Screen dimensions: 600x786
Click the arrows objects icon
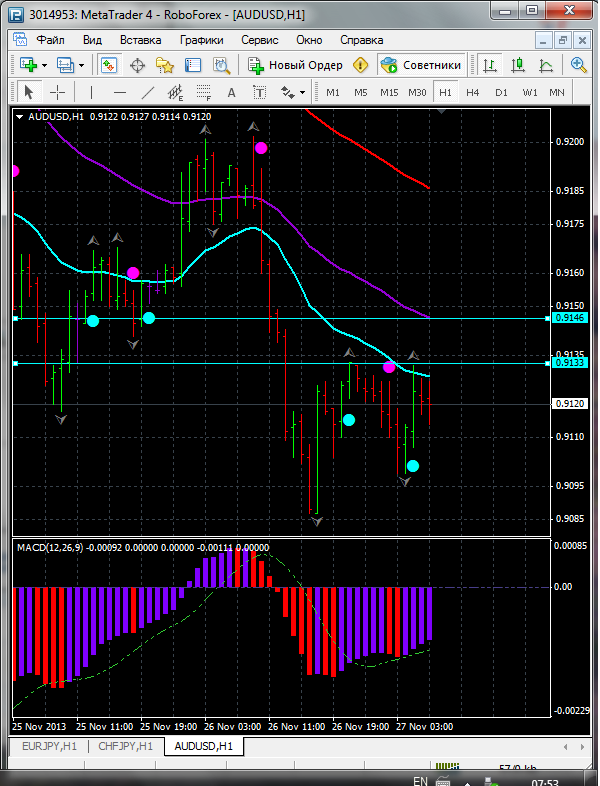click(x=287, y=92)
